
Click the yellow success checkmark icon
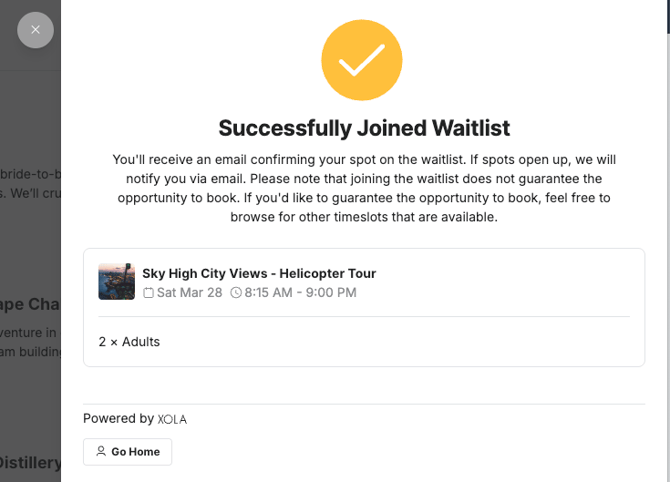coord(361,60)
